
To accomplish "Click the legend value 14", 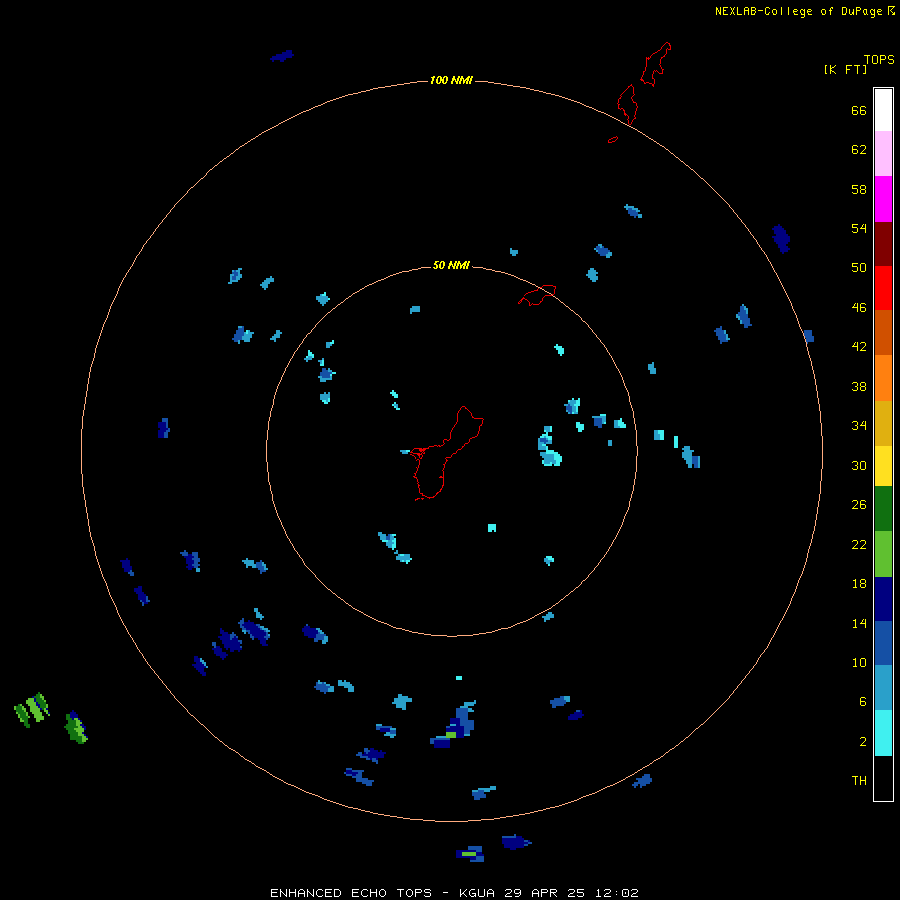I will [859, 623].
